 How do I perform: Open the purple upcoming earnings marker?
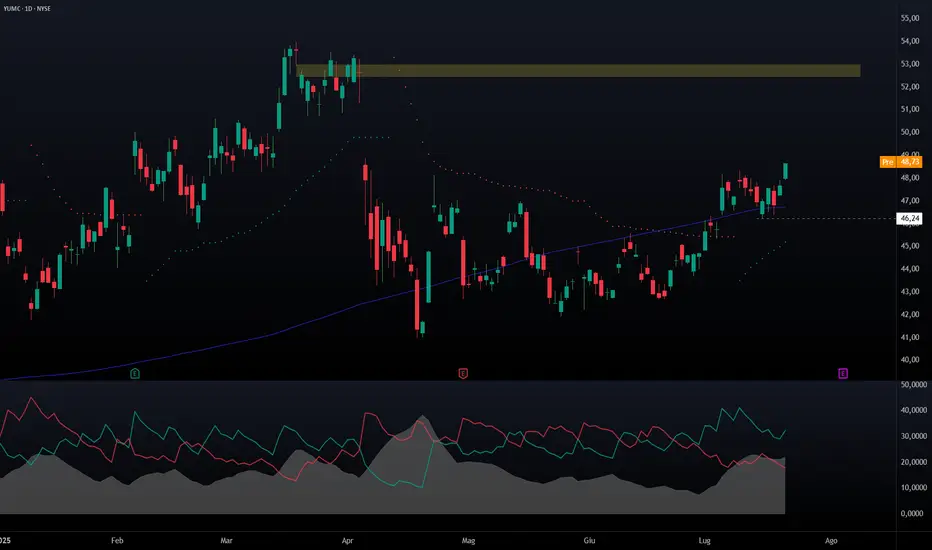click(x=843, y=373)
